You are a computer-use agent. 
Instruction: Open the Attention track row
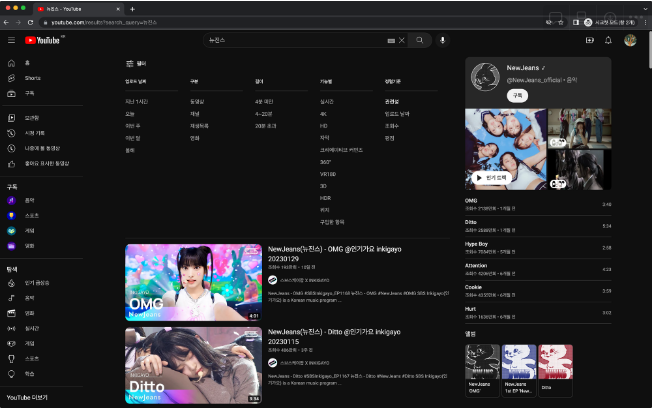pos(538,270)
